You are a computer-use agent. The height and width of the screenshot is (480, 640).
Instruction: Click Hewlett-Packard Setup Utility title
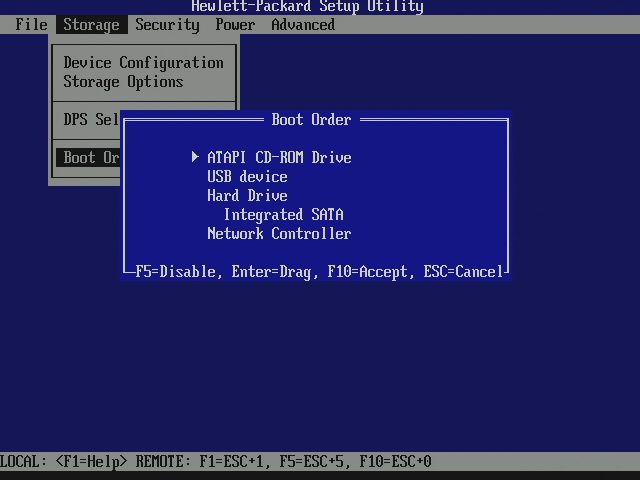click(307, 6)
